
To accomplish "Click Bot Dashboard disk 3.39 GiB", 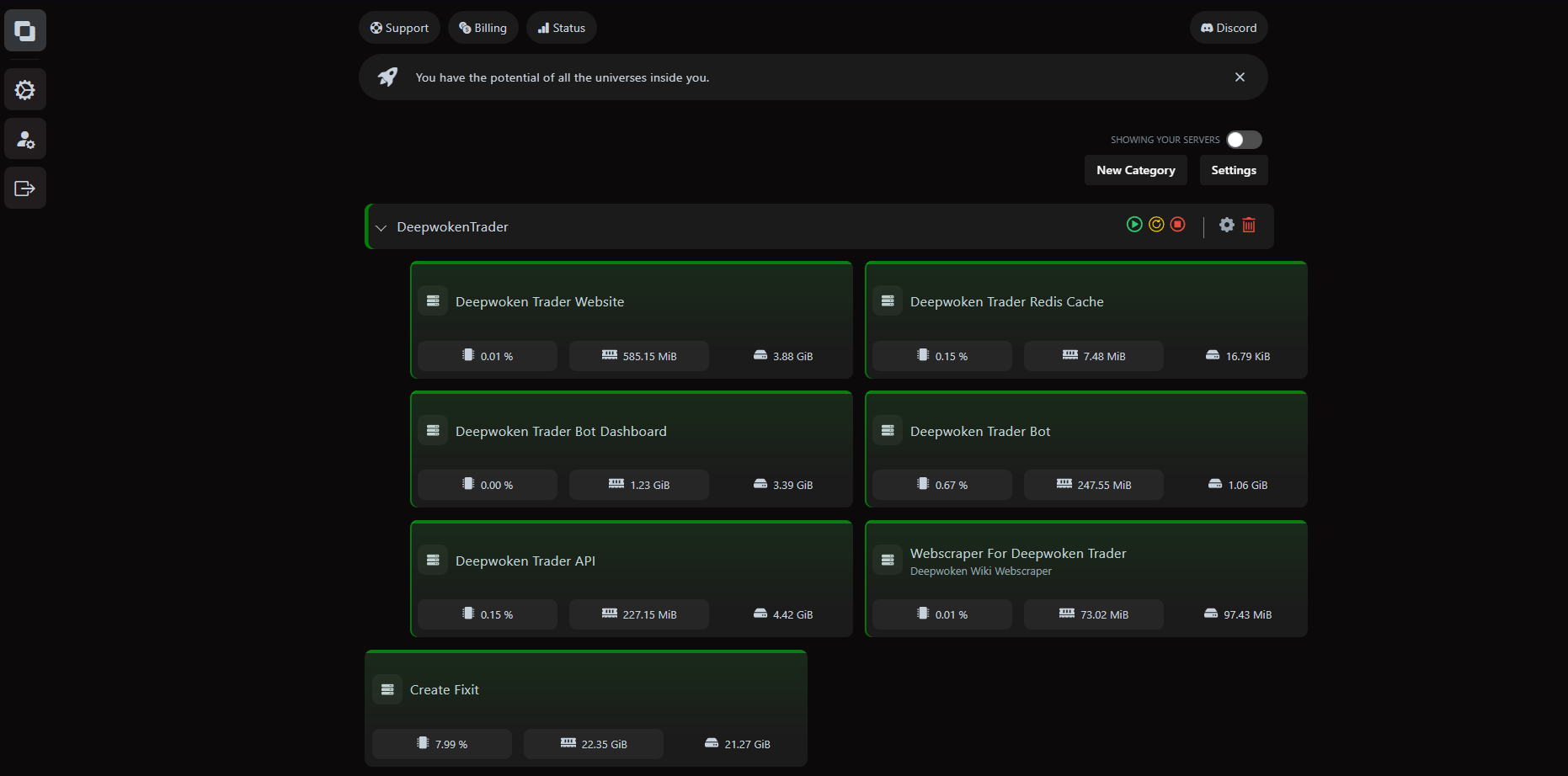I will click(783, 485).
